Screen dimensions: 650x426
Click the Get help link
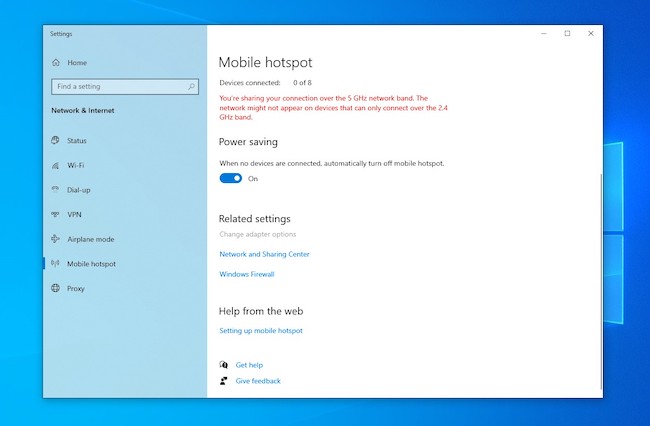249,365
